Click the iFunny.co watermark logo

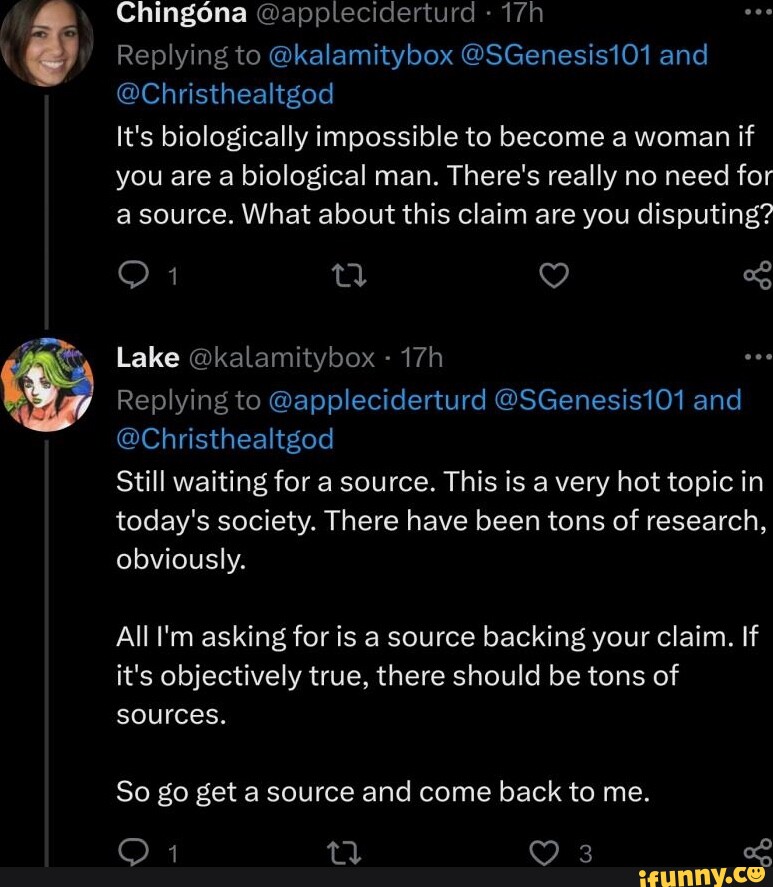[x=701, y=875]
